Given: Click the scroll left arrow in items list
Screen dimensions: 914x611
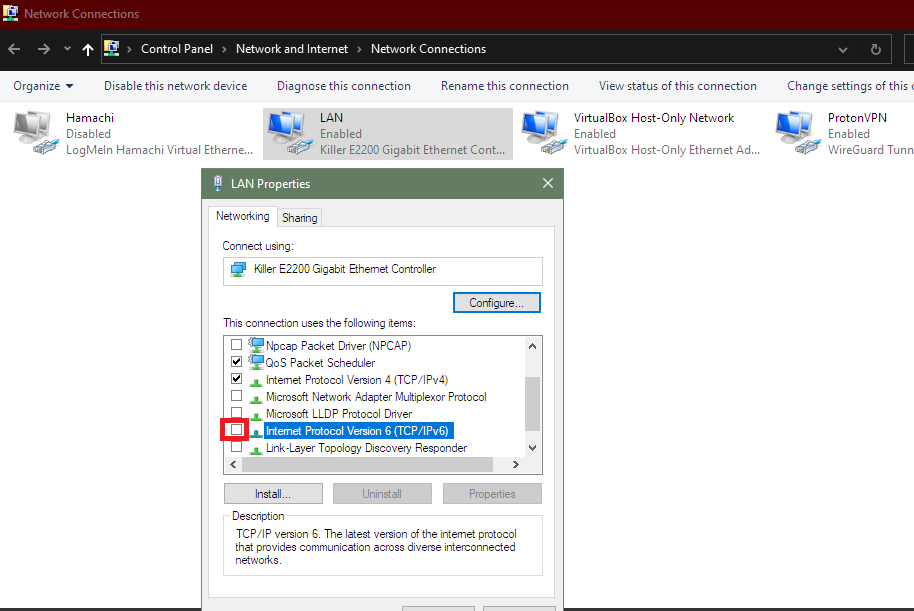Looking at the screenshot, I should 233,465.
